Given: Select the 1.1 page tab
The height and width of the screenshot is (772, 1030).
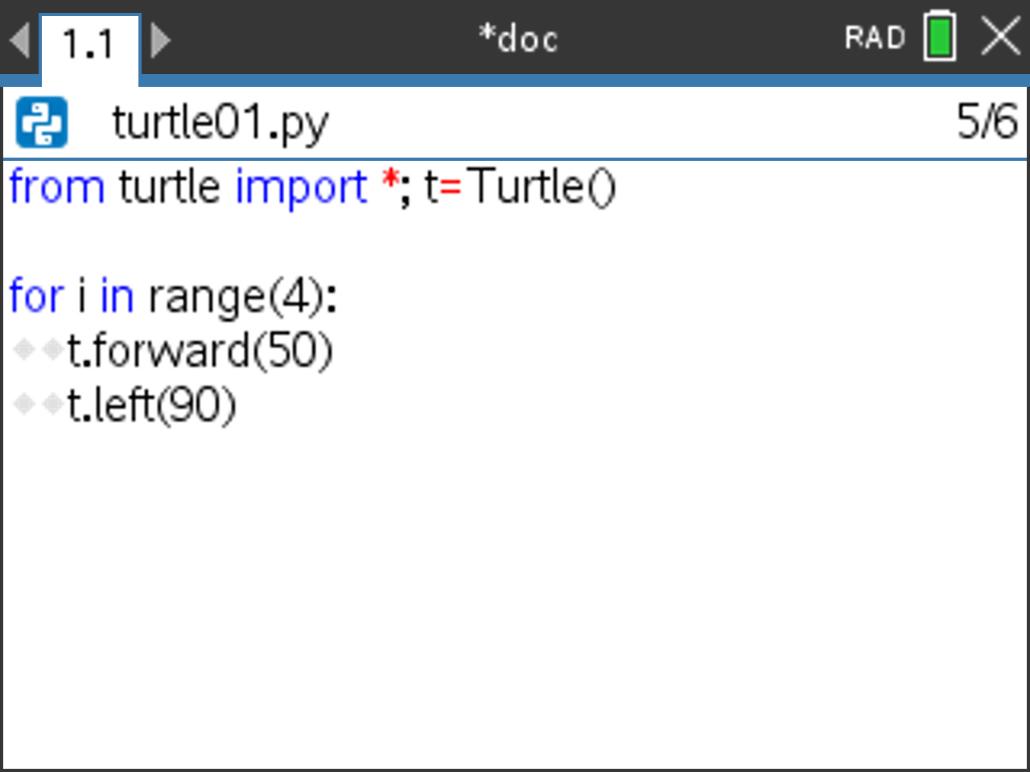Looking at the screenshot, I should click(88, 45).
